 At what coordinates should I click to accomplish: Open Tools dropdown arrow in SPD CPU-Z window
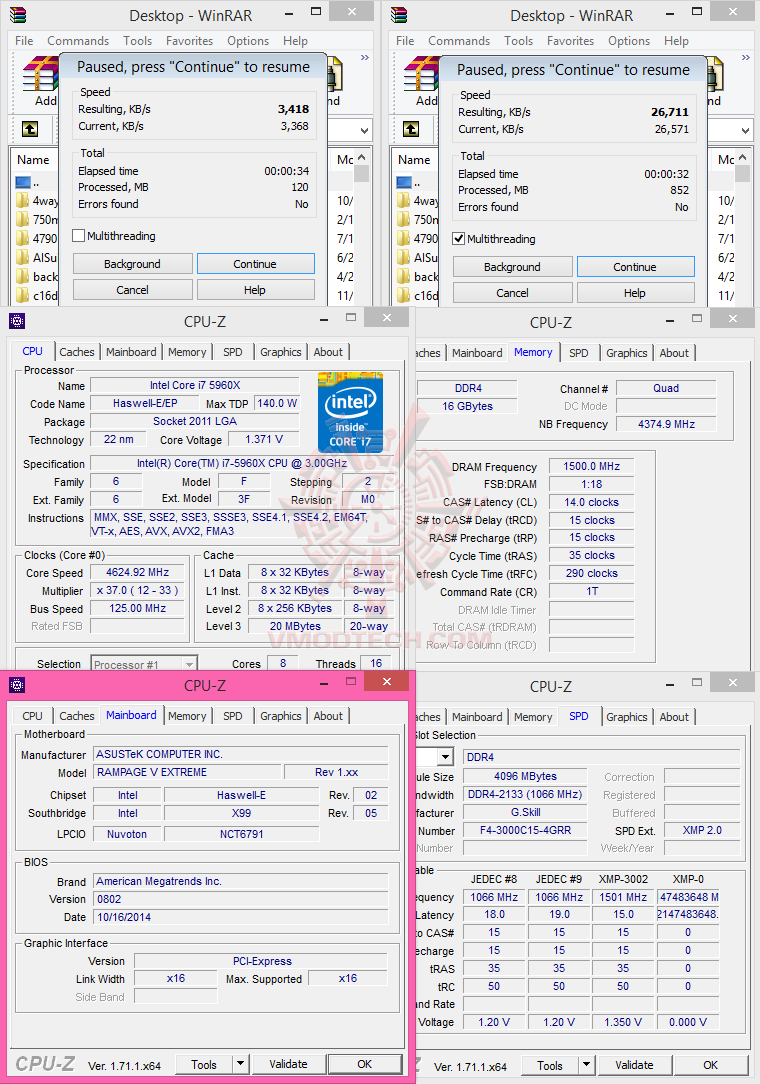tap(586, 1065)
